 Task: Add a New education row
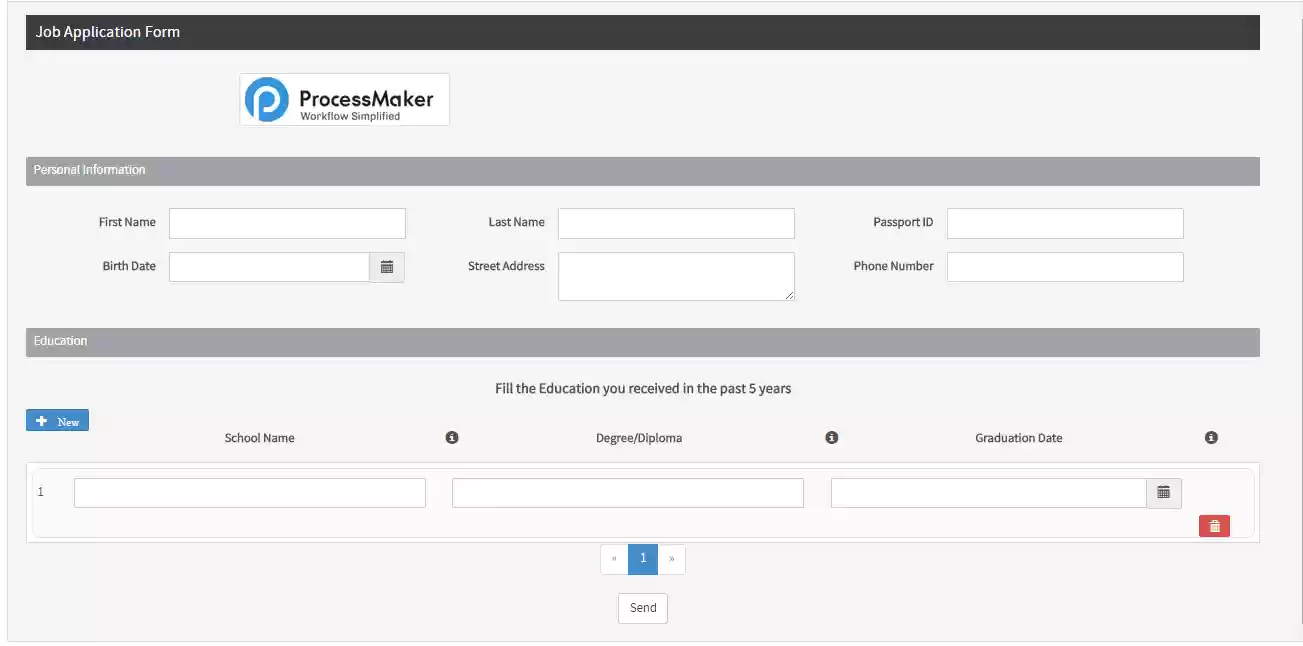[x=57, y=421]
